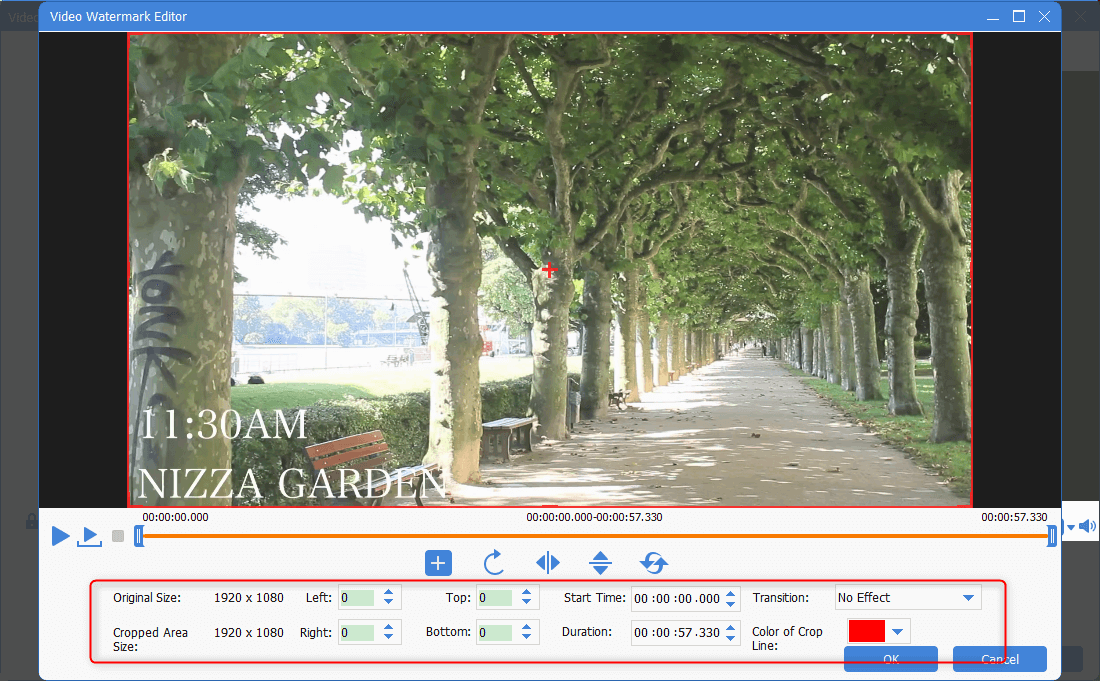Flip the video horizontally
The image size is (1100, 681).
pyautogui.click(x=548, y=563)
